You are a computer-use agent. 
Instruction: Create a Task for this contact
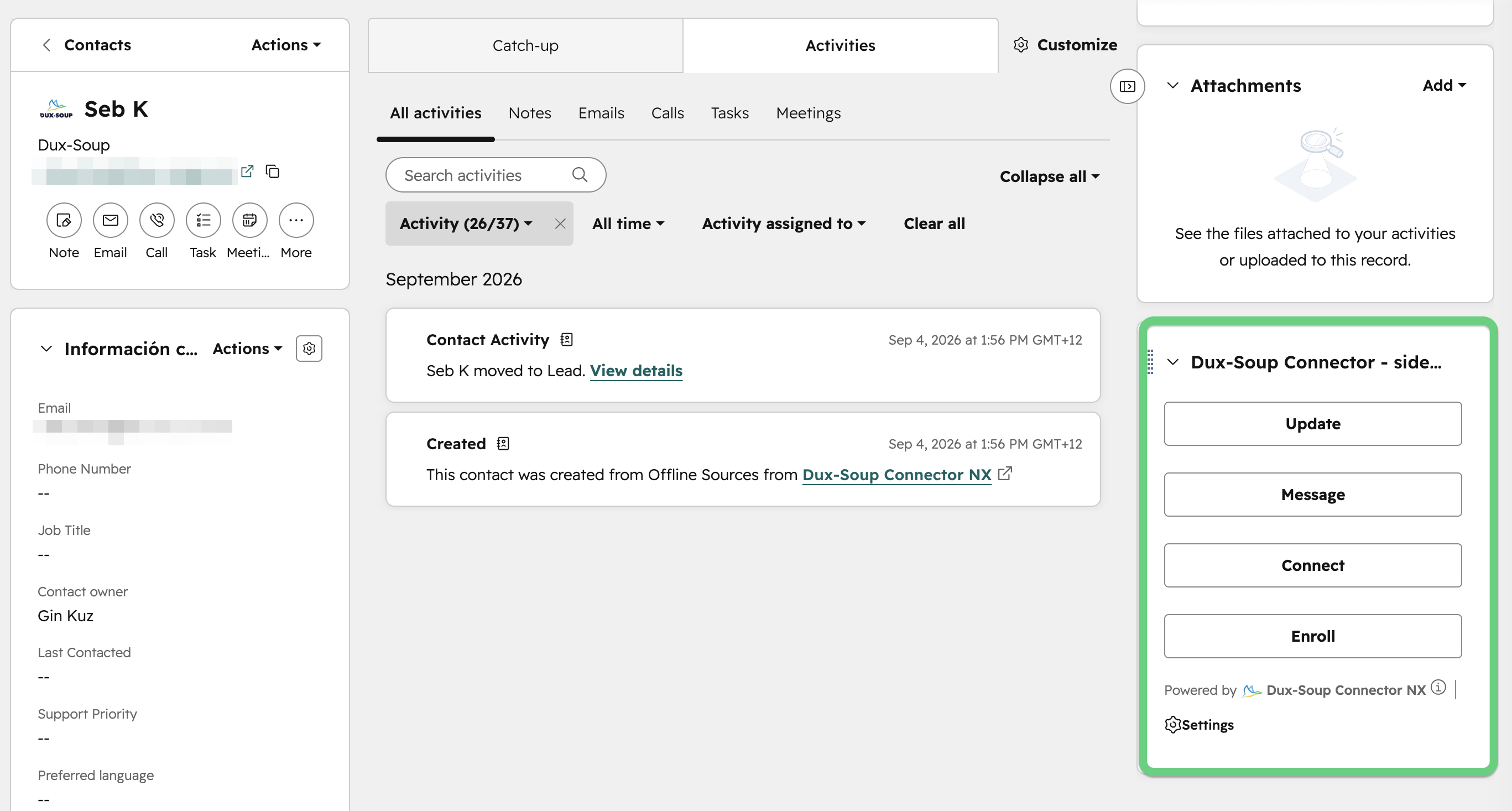(203, 220)
